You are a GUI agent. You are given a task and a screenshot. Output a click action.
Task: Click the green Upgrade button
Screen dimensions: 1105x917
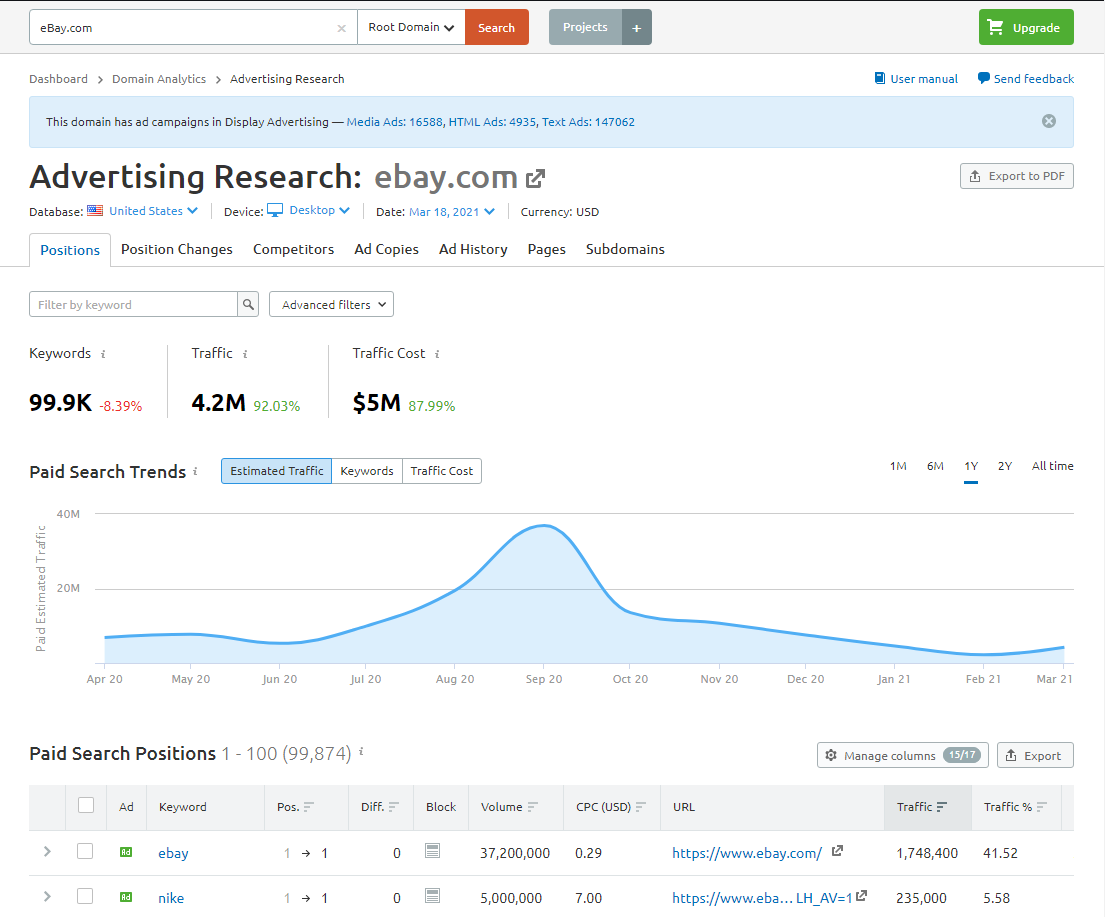tap(1026, 27)
